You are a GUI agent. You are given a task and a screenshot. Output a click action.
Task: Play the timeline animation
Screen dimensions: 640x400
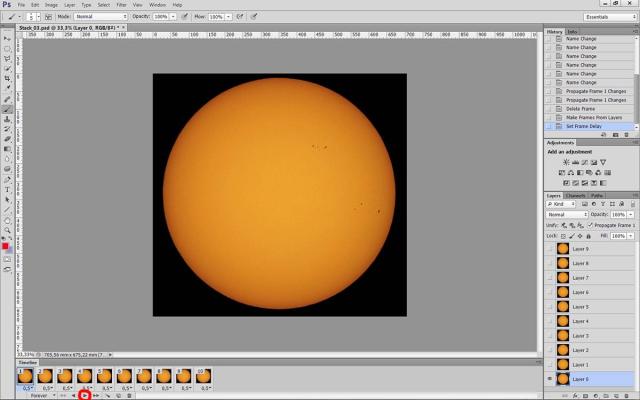coord(85,396)
